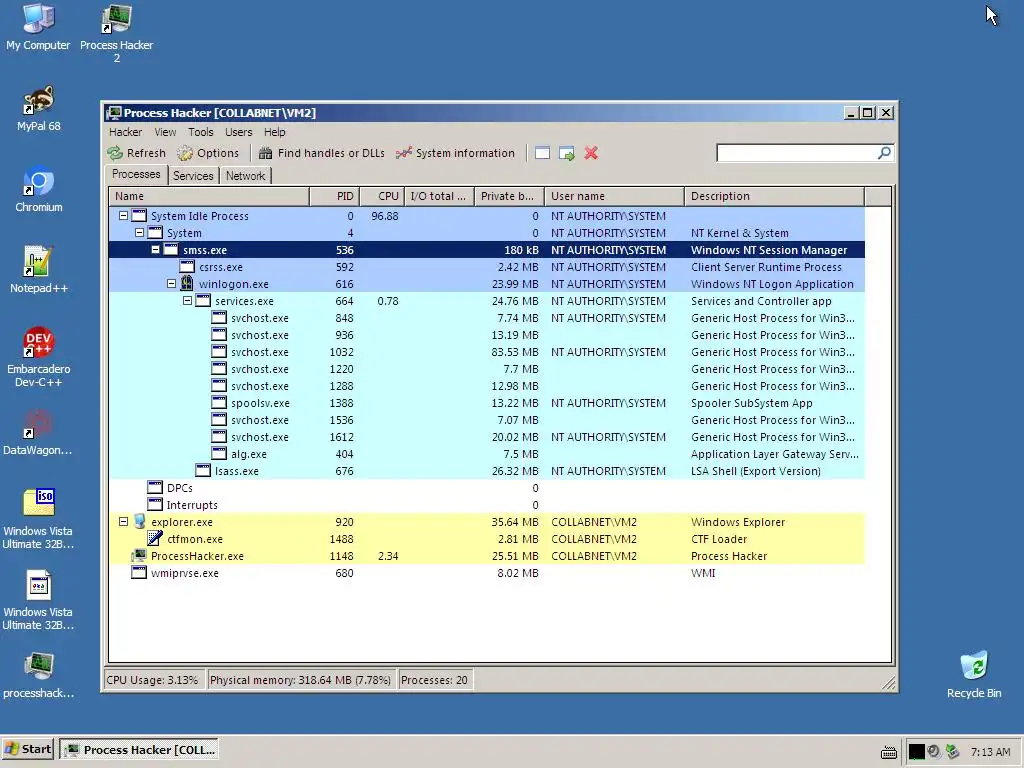Viewport: 1024px width, 768px height.
Task: Switch to the Services tab
Action: click(193, 176)
